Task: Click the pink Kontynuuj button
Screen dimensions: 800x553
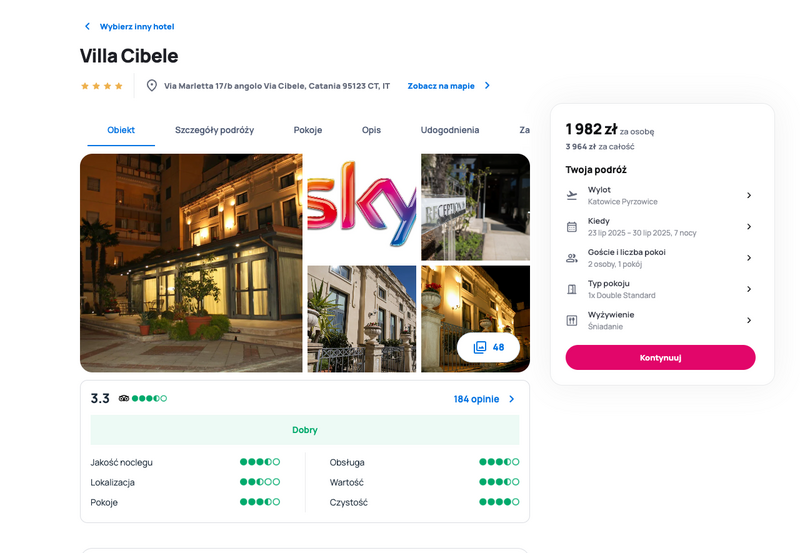Action: coord(660,358)
